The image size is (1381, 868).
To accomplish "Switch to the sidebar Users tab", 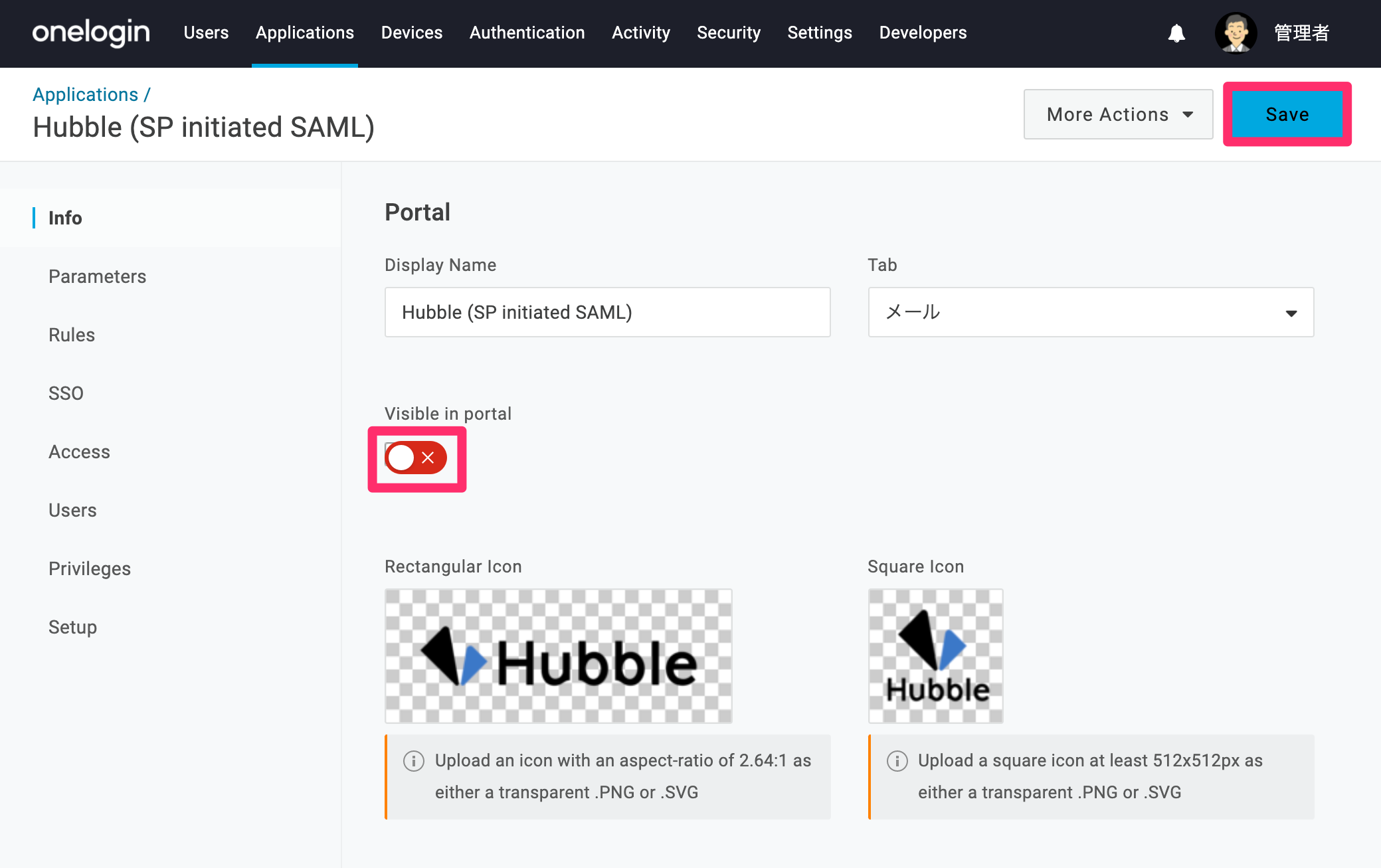I will click(x=72, y=510).
